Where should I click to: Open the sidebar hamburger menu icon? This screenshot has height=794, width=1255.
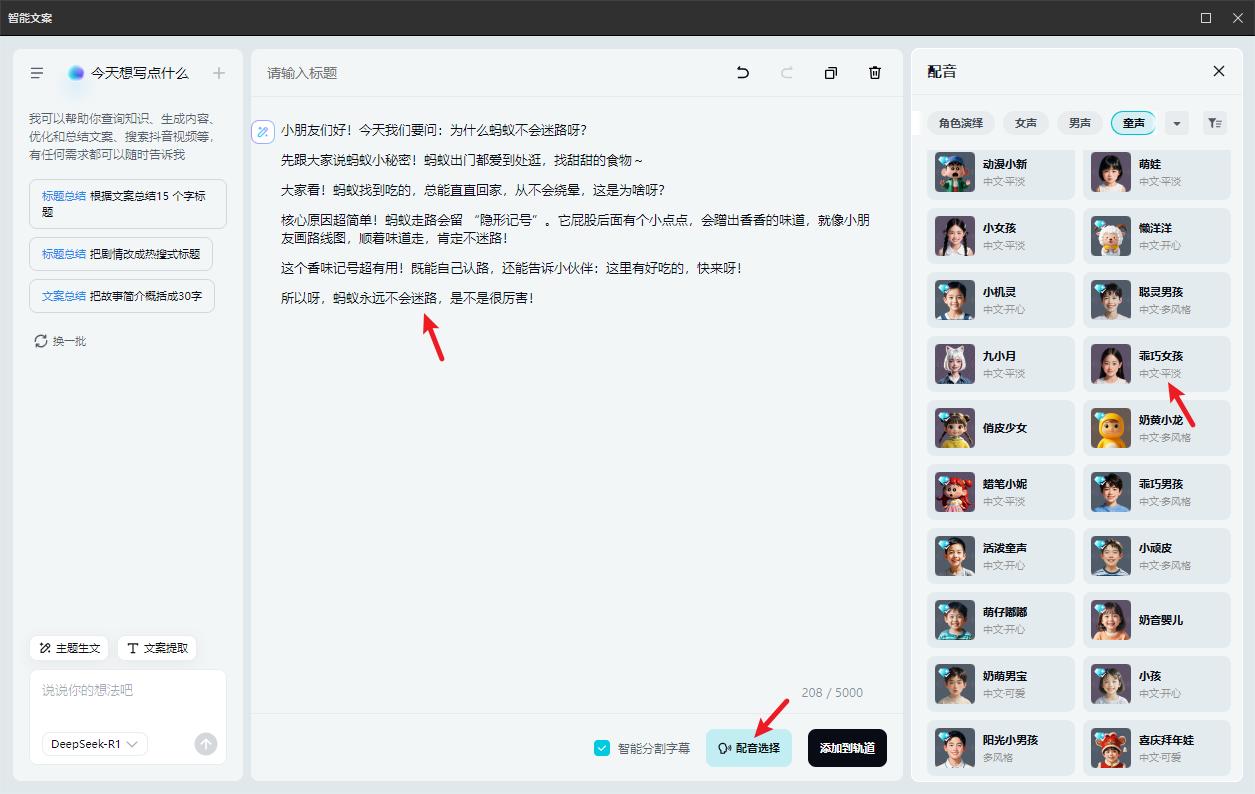(37, 73)
